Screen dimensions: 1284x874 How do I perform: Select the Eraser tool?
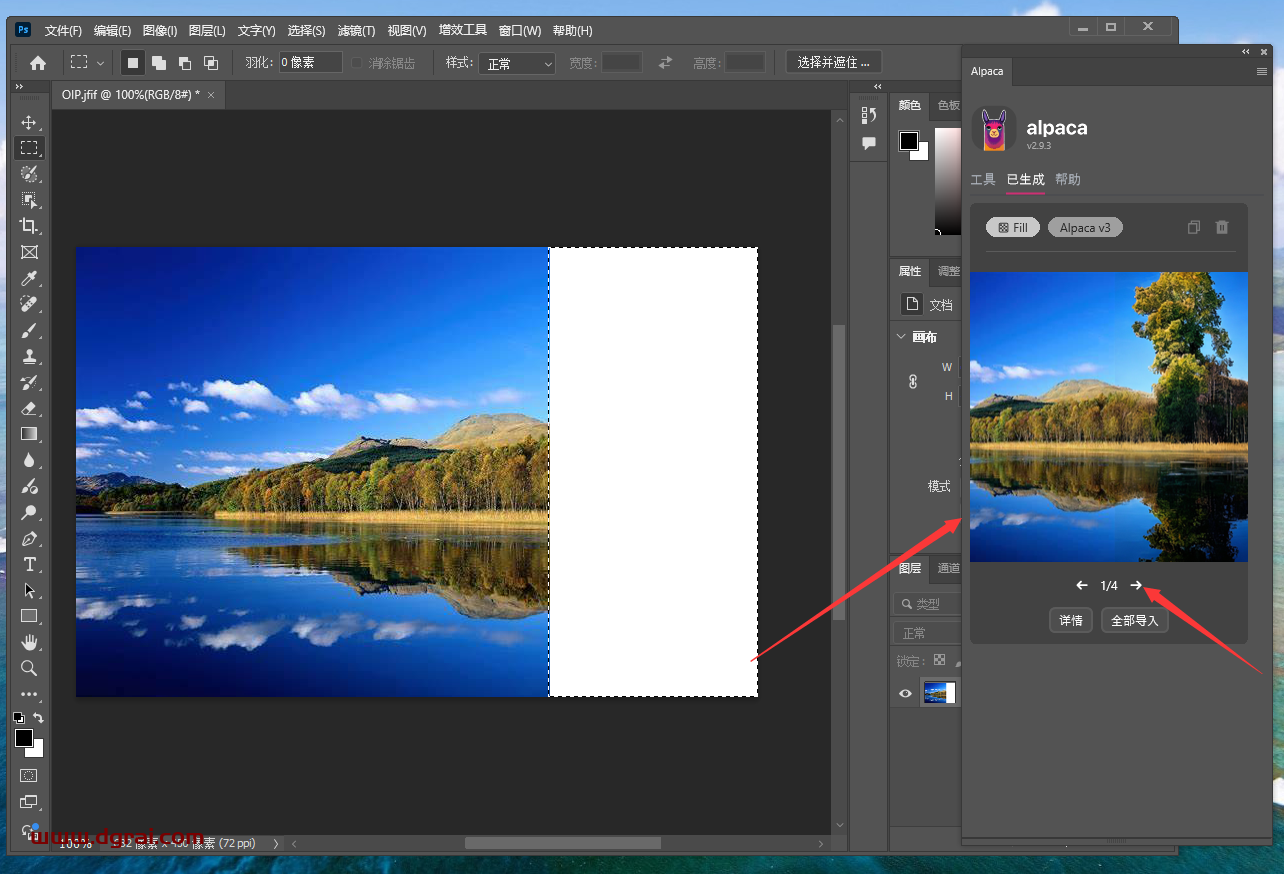29,408
